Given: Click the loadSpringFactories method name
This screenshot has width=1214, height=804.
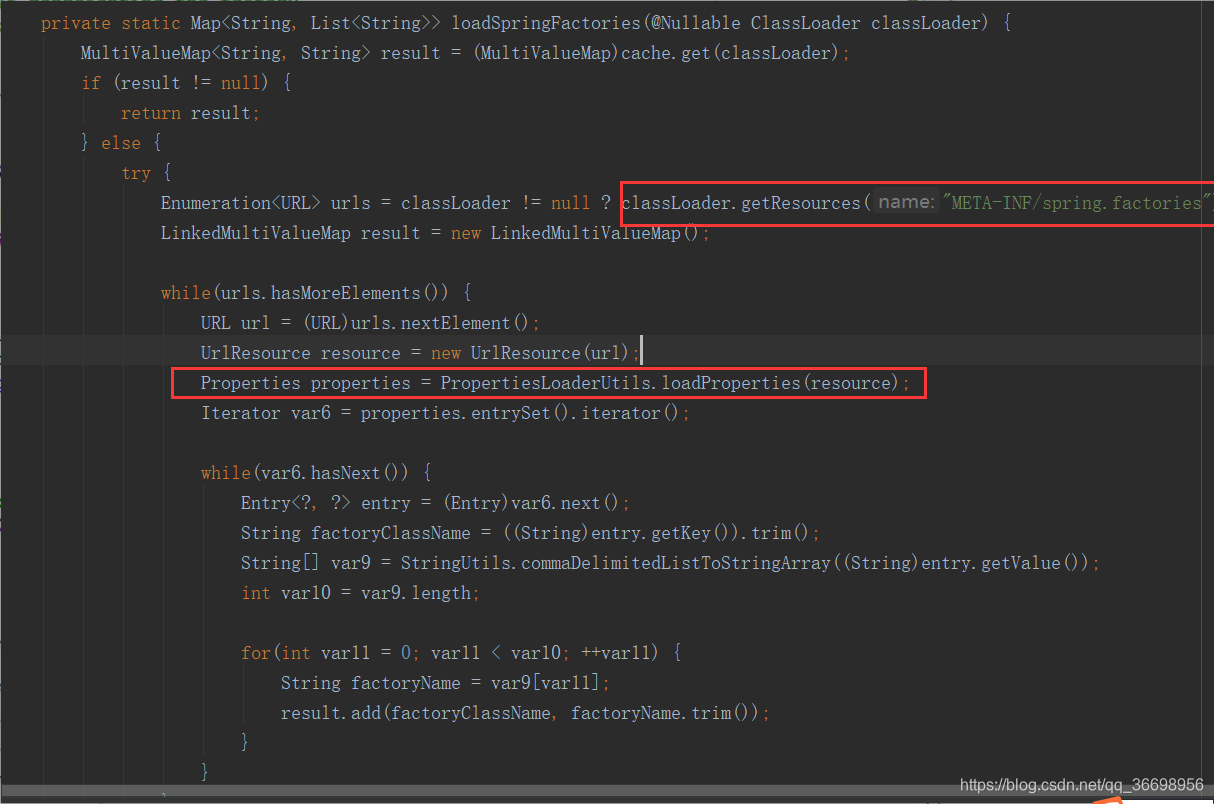Looking at the screenshot, I should [545, 23].
